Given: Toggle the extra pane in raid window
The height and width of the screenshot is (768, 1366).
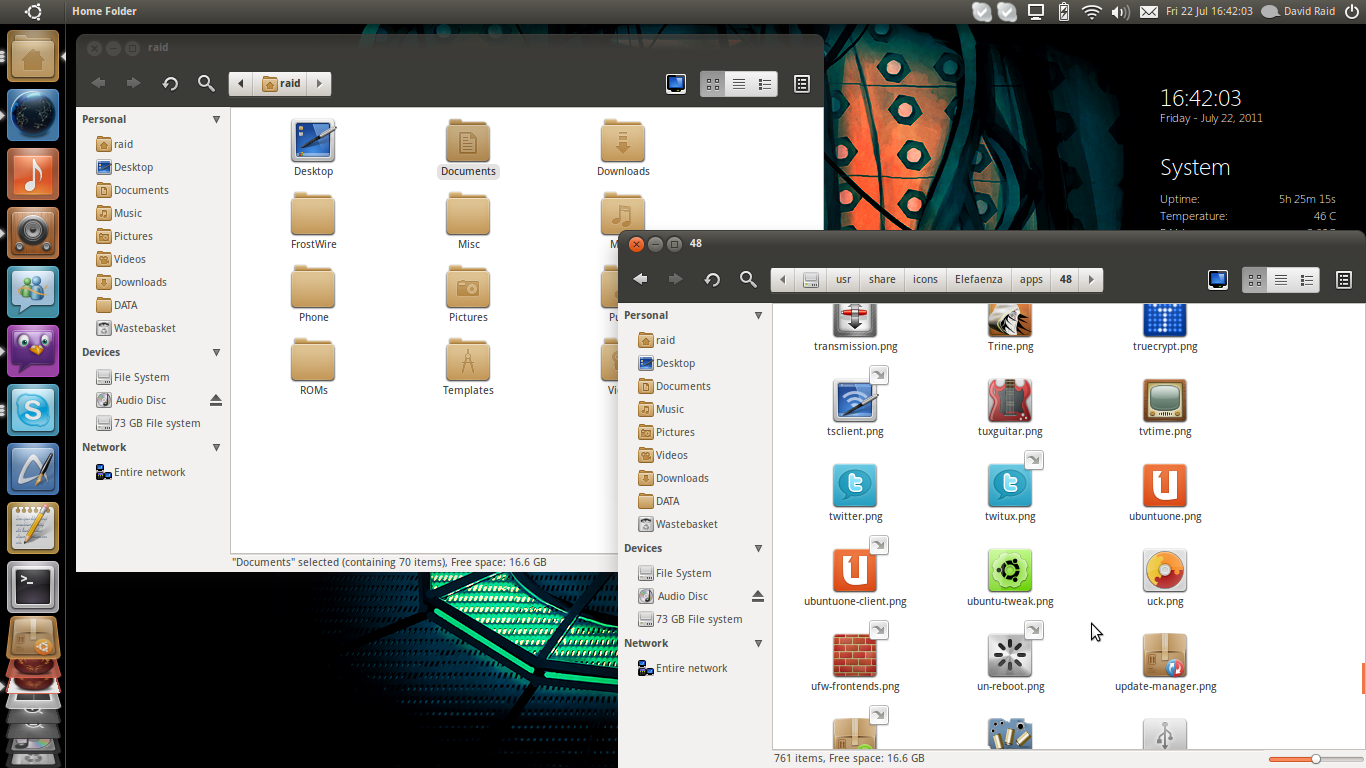Looking at the screenshot, I should point(802,84).
